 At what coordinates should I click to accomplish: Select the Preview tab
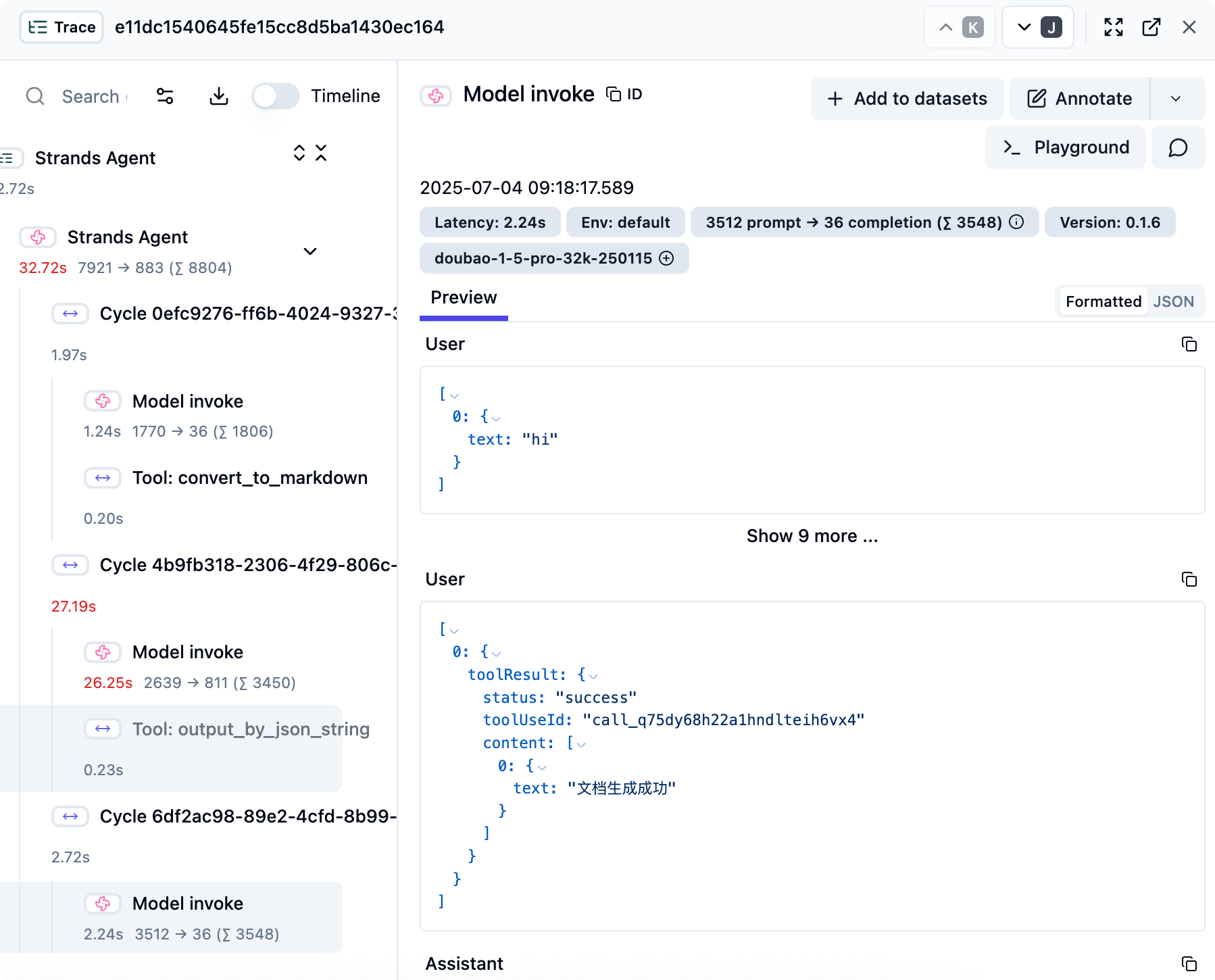click(464, 298)
